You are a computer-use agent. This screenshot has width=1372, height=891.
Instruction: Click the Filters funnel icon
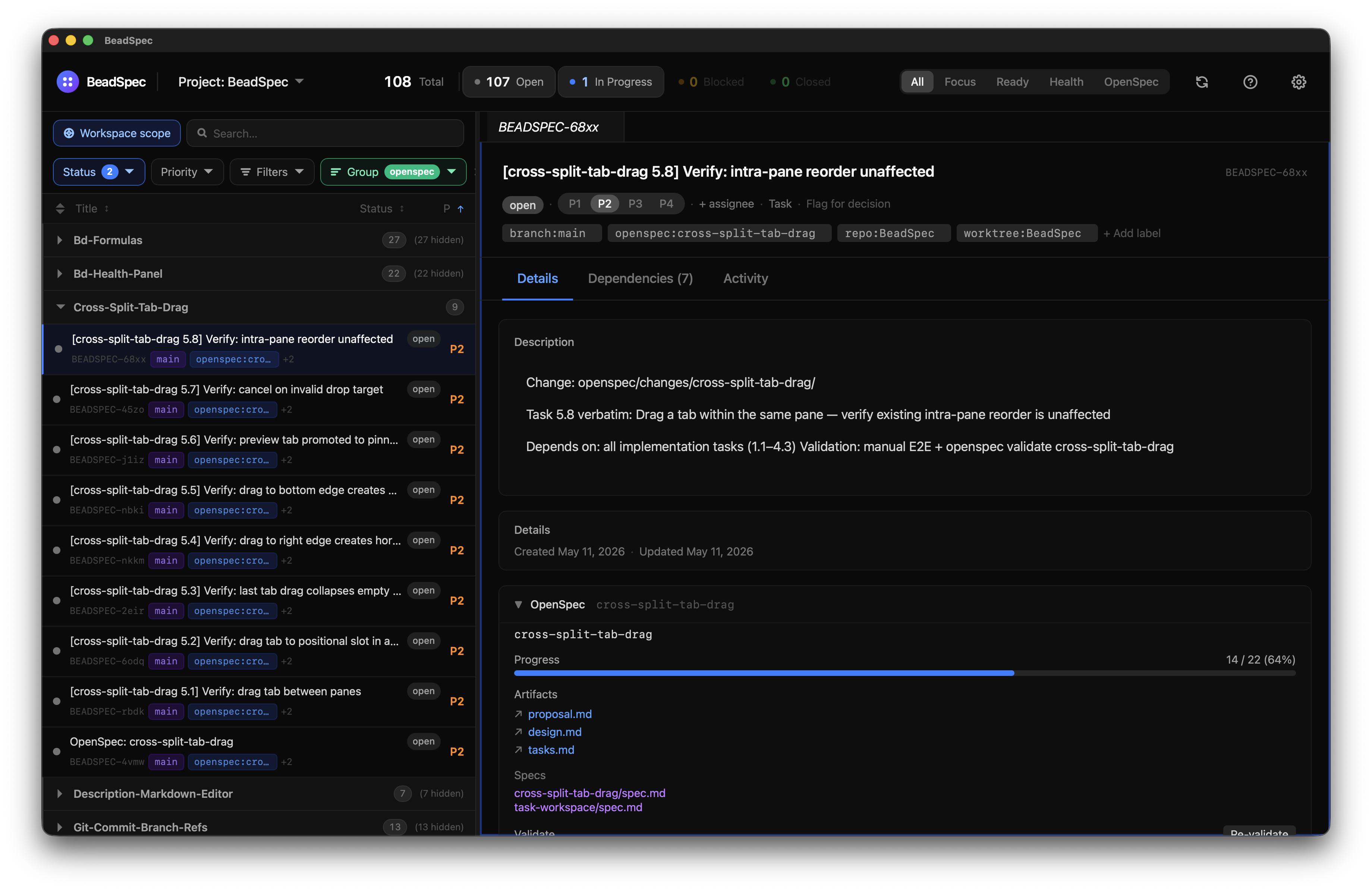(x=246, y=172)
